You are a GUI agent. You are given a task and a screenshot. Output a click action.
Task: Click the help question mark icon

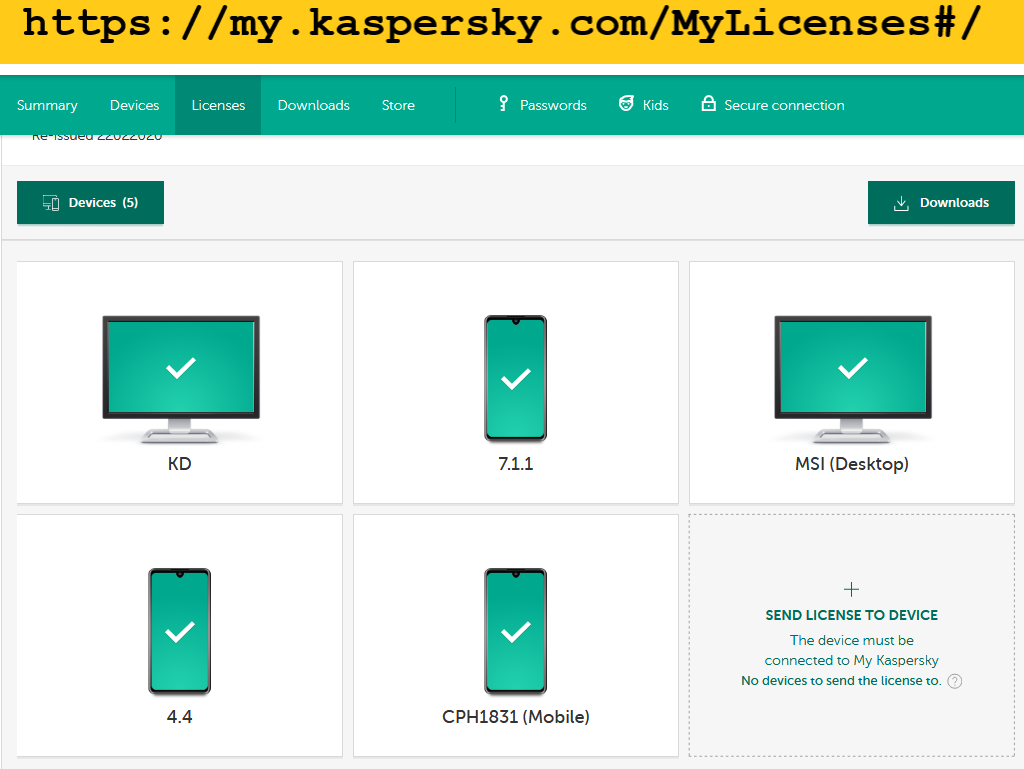tap(955, 681)
